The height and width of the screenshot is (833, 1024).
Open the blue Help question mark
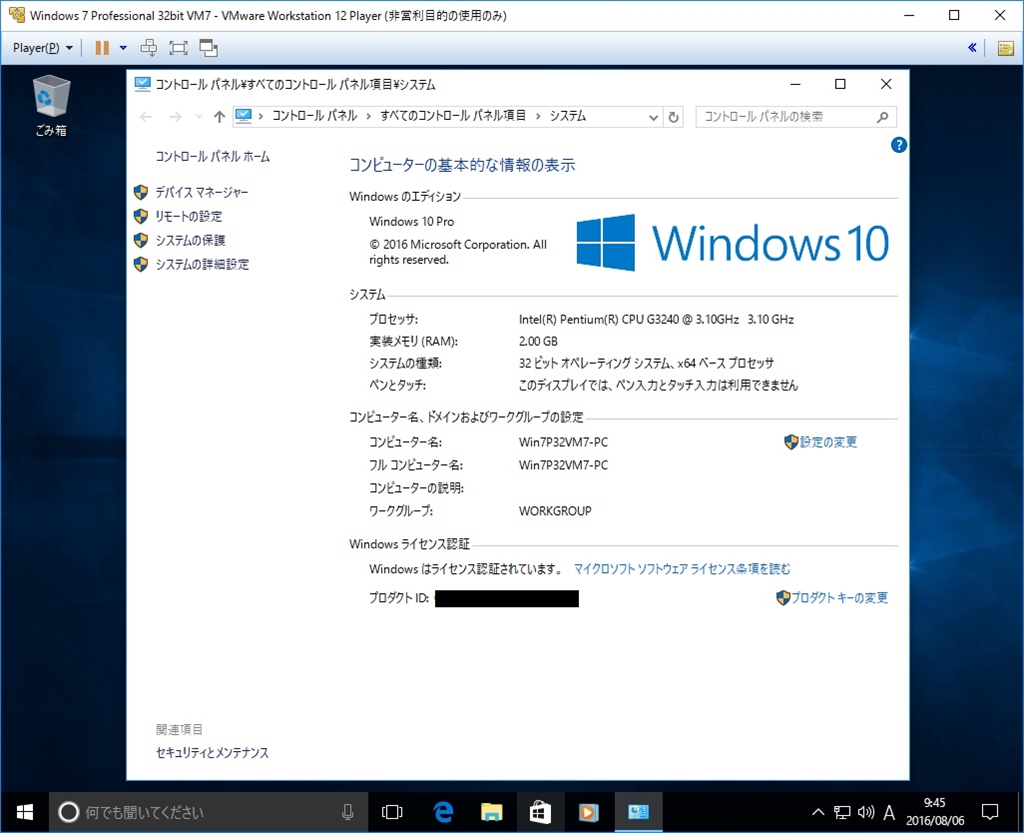click(899, 145)
